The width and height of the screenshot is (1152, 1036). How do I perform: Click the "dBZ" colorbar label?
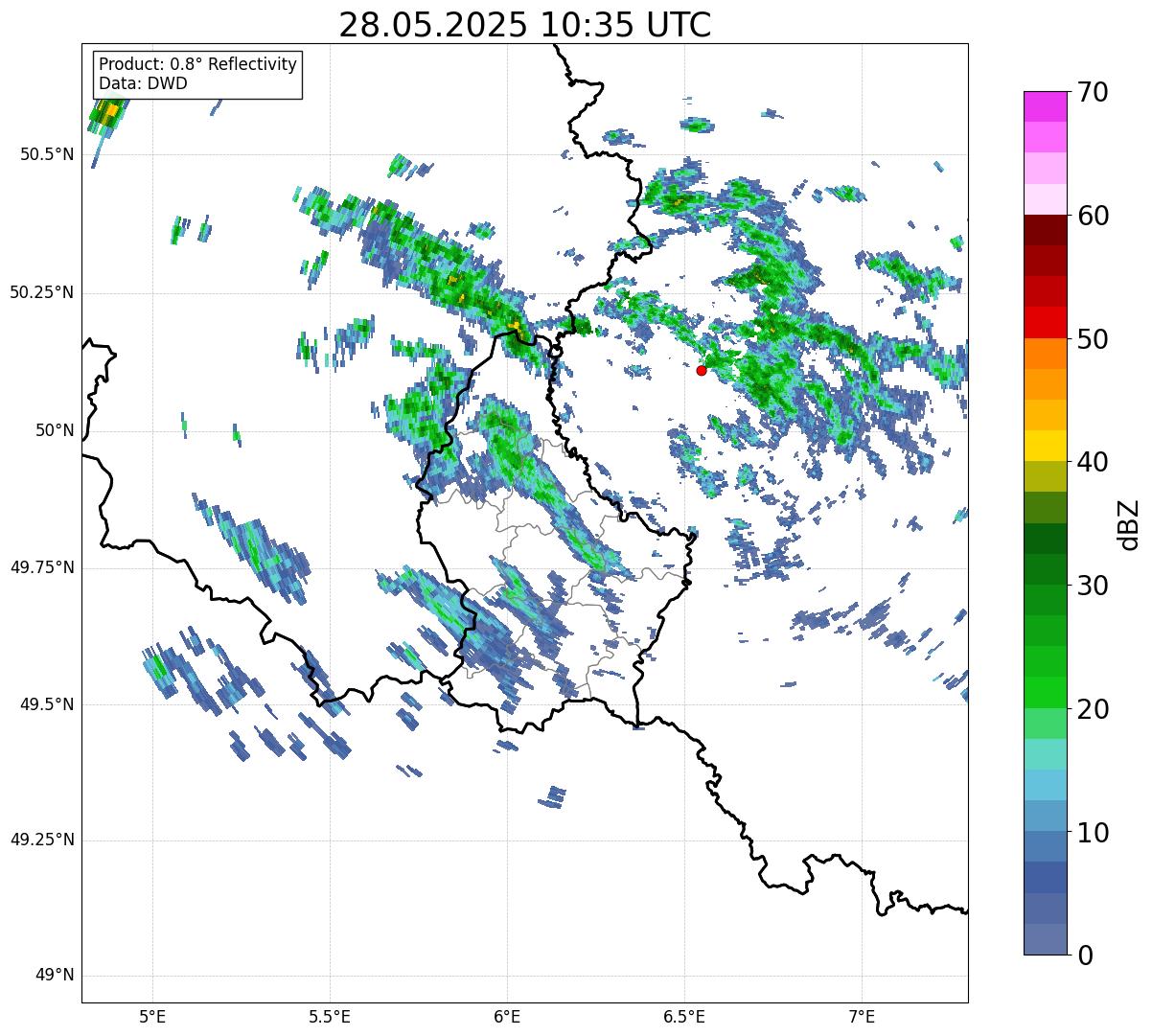tap(1129, 523)
